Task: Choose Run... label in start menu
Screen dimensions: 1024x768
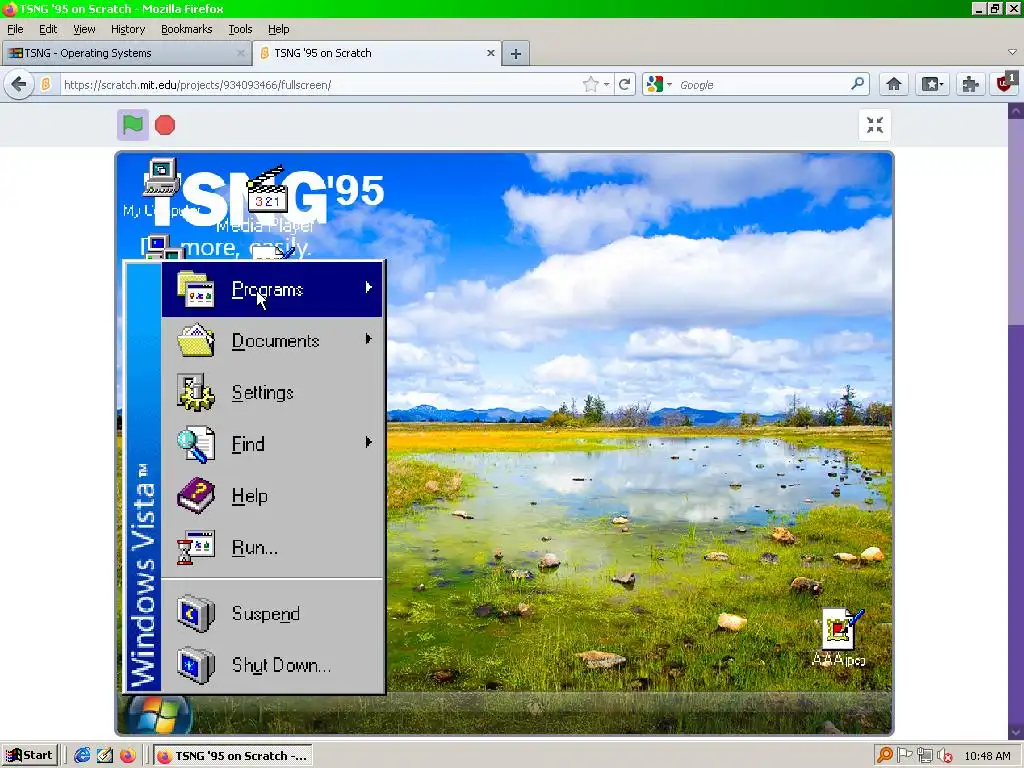Action: pos(255,547)
